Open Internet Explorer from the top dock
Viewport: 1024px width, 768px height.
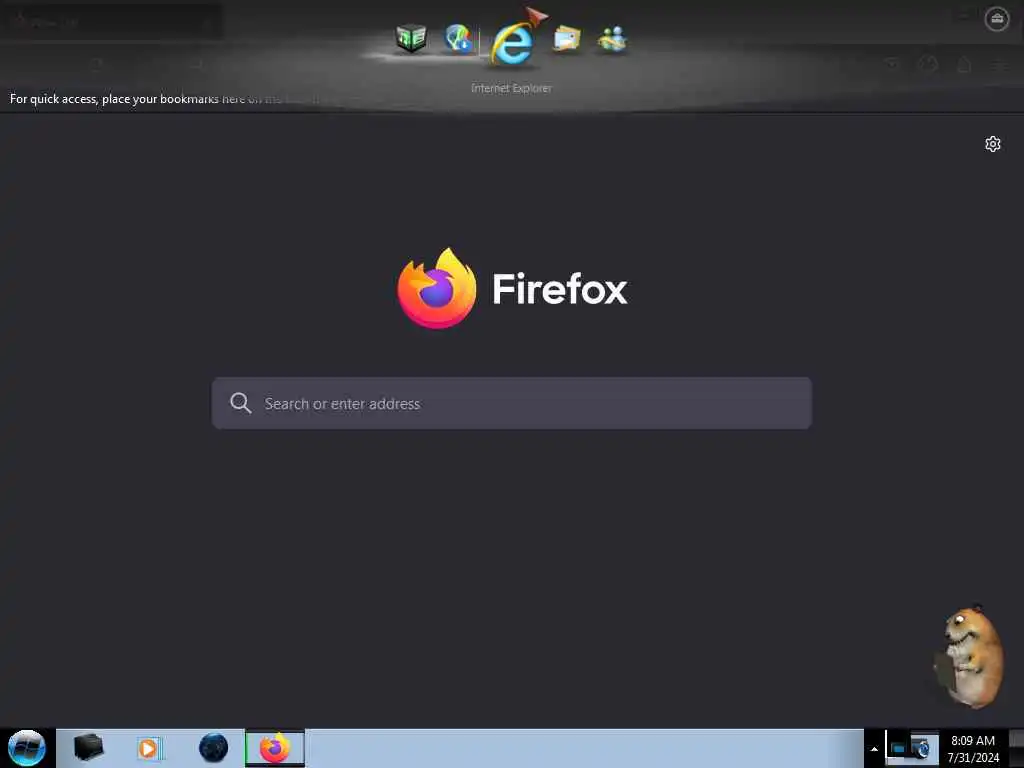[x=513, y=43]
